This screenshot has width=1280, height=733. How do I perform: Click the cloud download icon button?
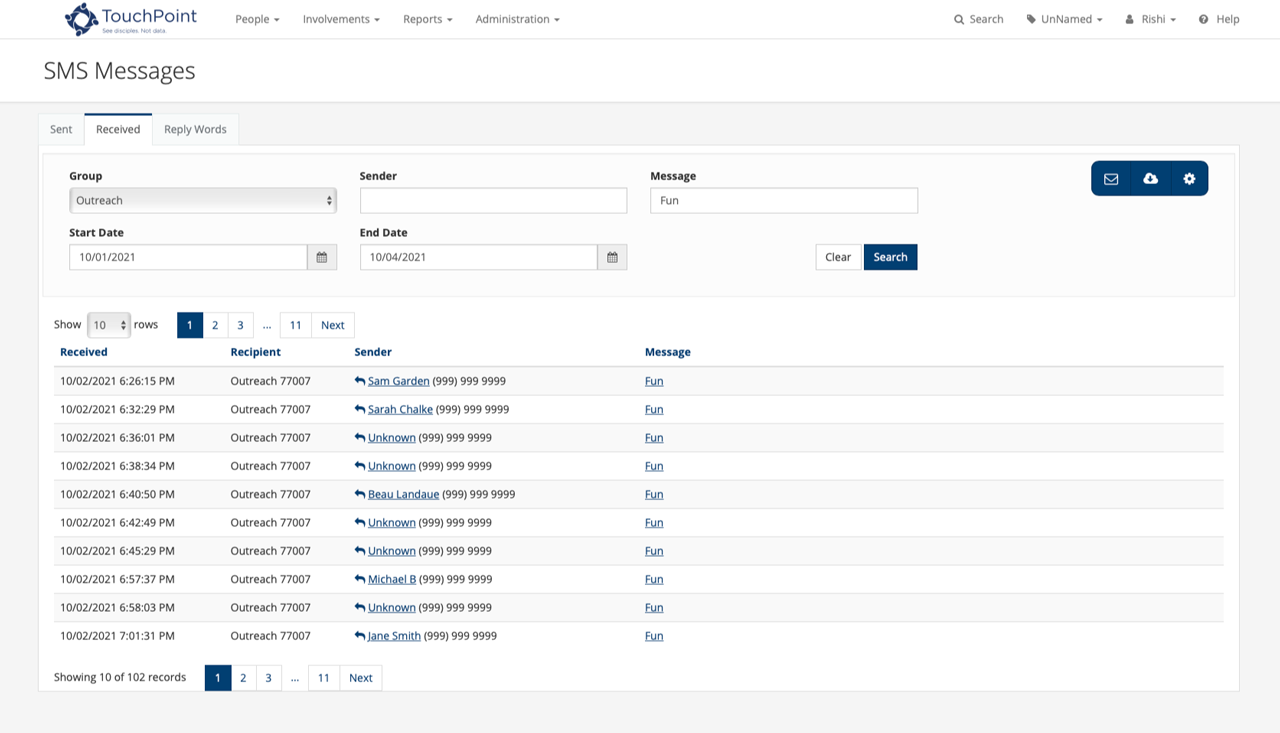pyautogui.click(x=1150, y=179)
